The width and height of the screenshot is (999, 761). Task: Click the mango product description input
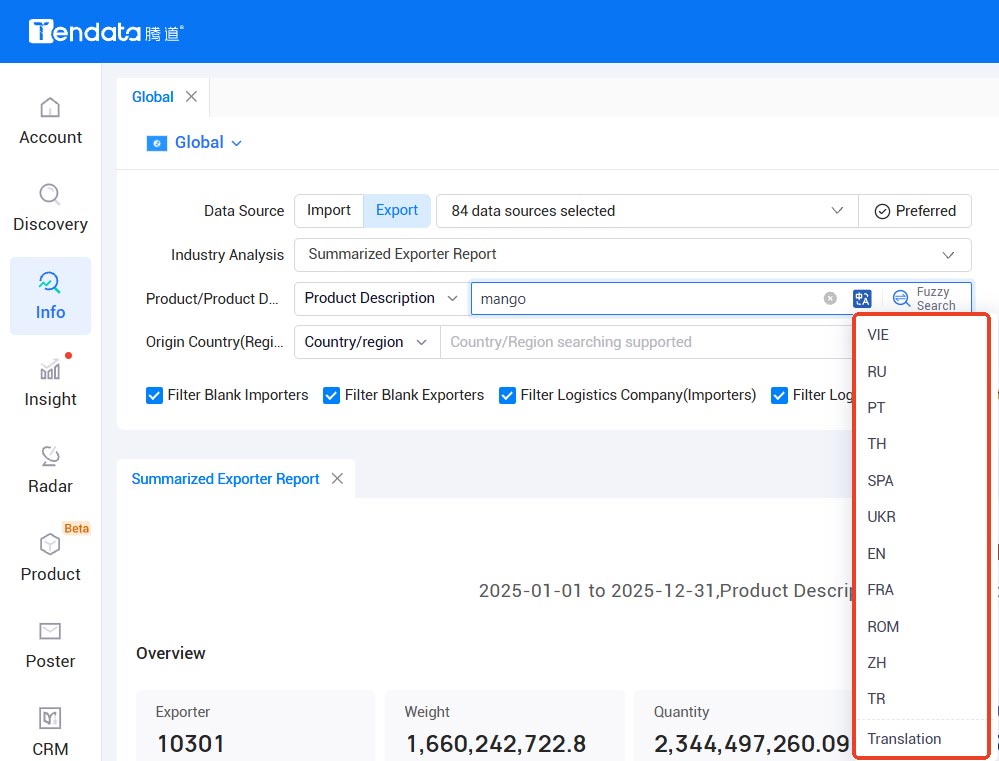coord(647,299)
